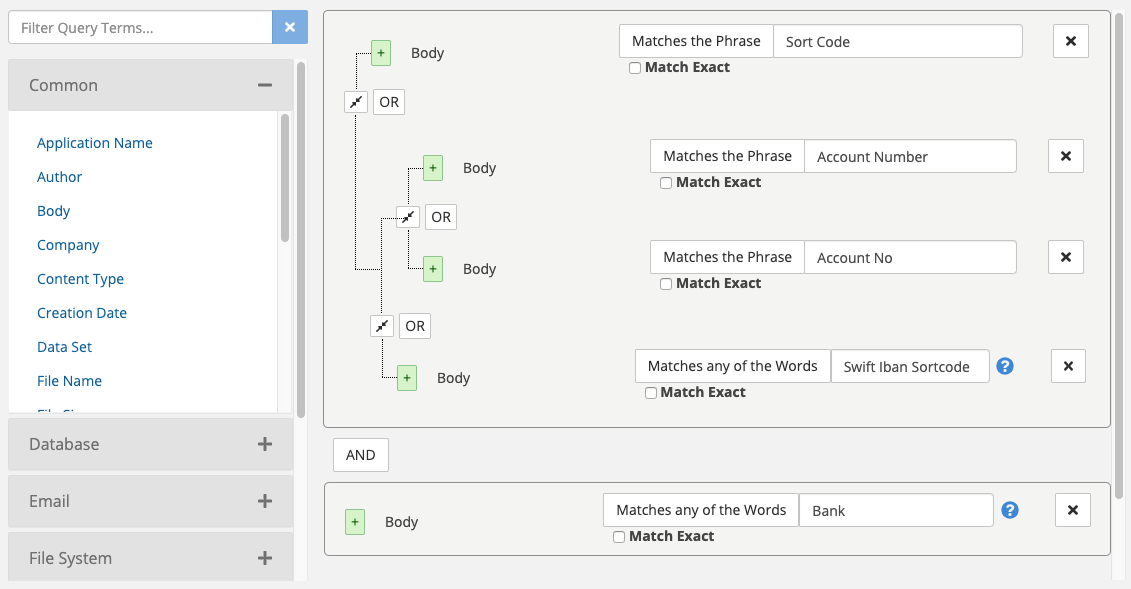Remove the Sort Code condition
The height and width of the screenshot is (589, 1131).
click(1071, 41)
